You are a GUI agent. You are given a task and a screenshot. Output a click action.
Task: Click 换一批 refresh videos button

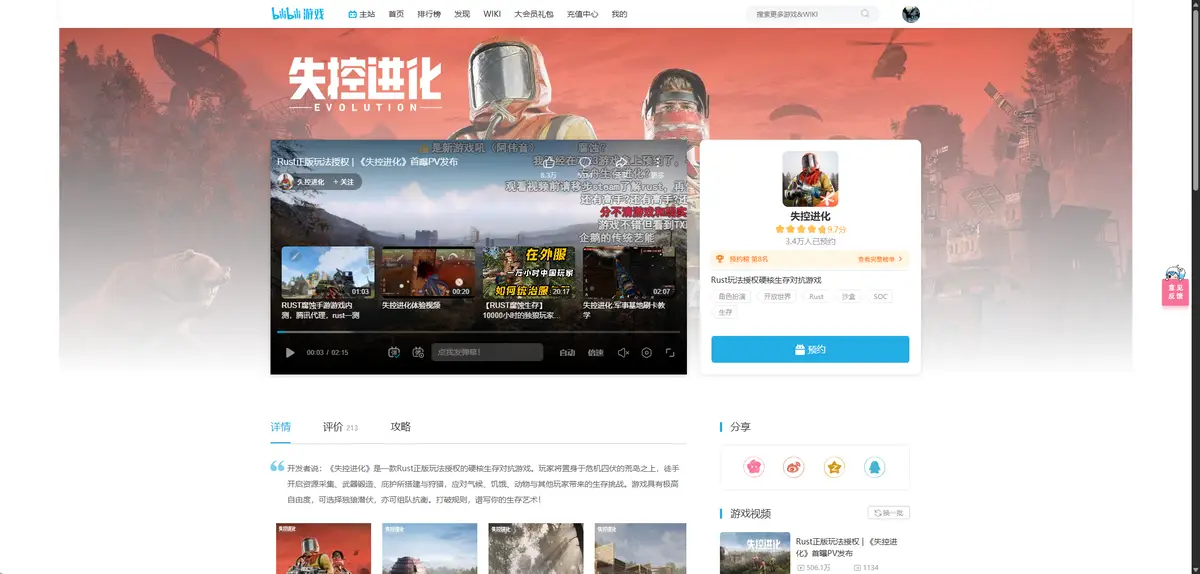click(x=888, y=513)
